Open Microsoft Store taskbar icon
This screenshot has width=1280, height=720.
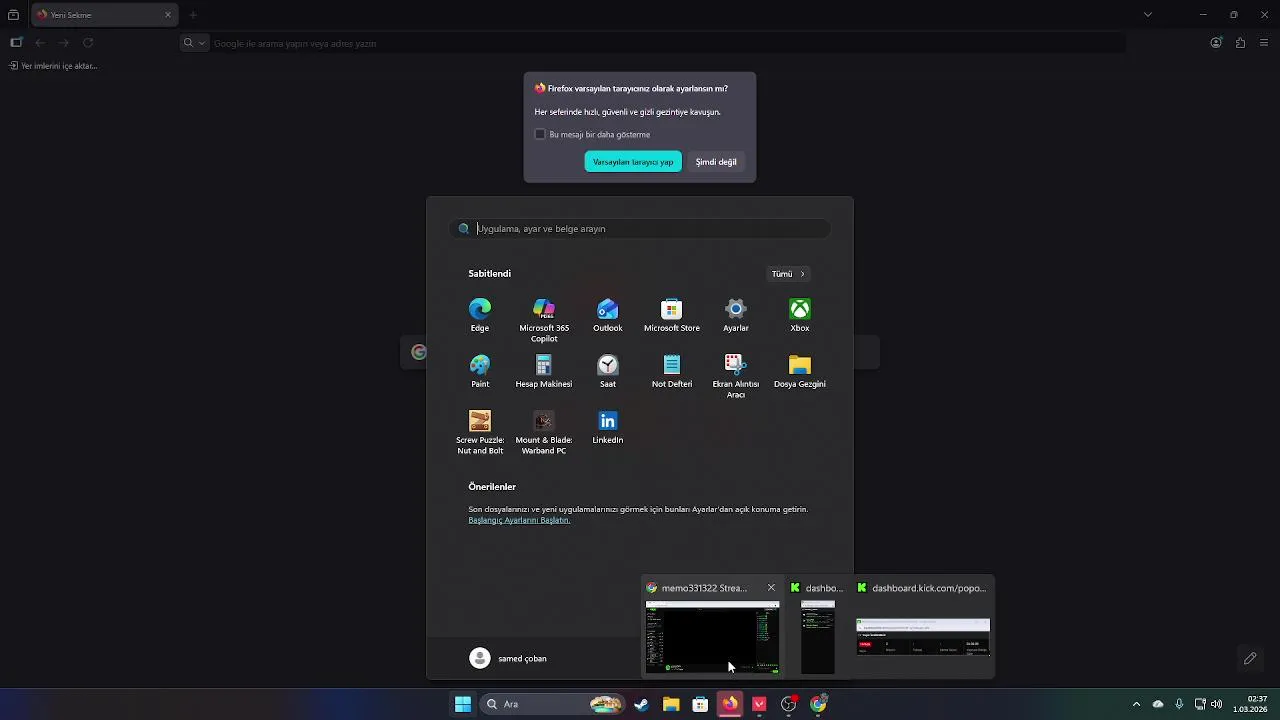(700, 704)
